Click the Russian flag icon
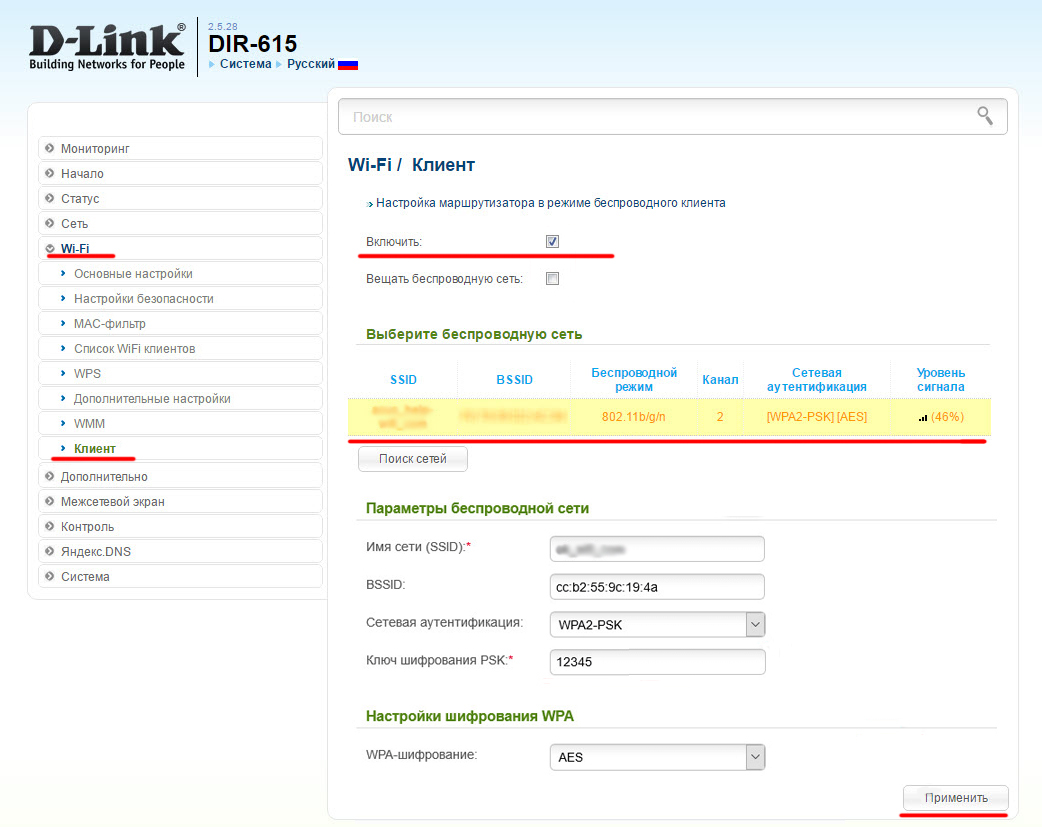This screenshot has width=1042, height=827. [x=348, y=63]
